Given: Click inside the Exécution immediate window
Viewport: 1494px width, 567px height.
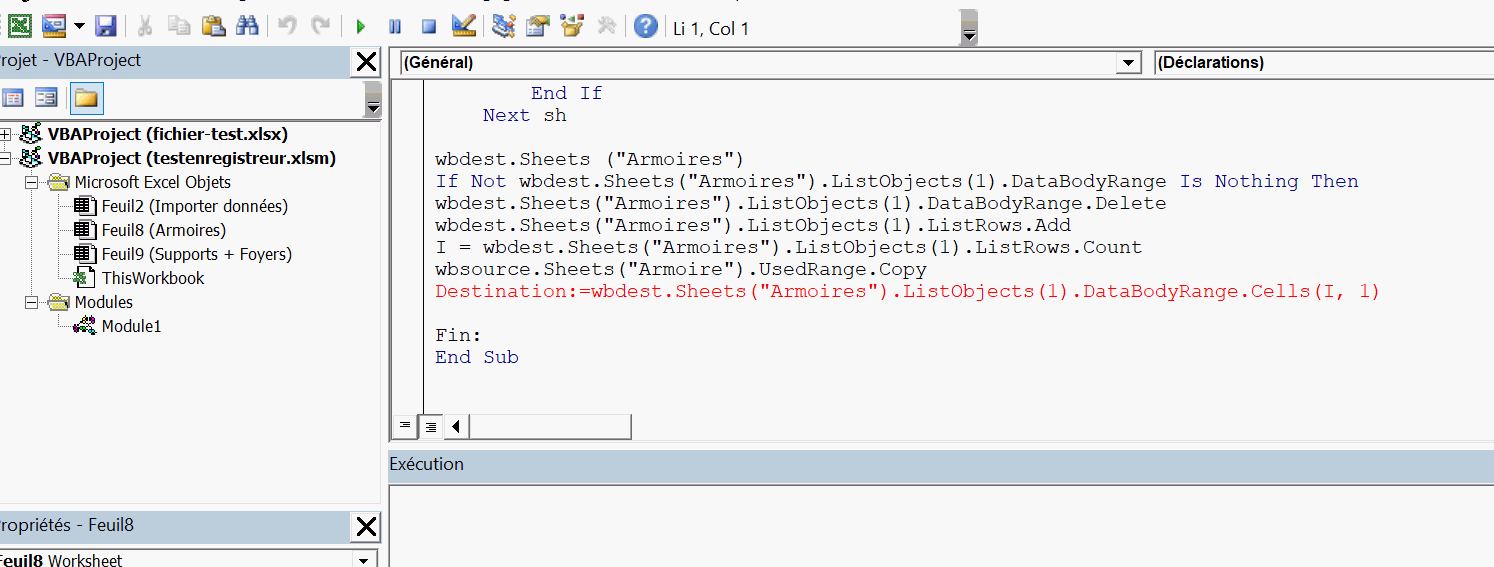Looking at the screenshot, I should pos(940,526).
